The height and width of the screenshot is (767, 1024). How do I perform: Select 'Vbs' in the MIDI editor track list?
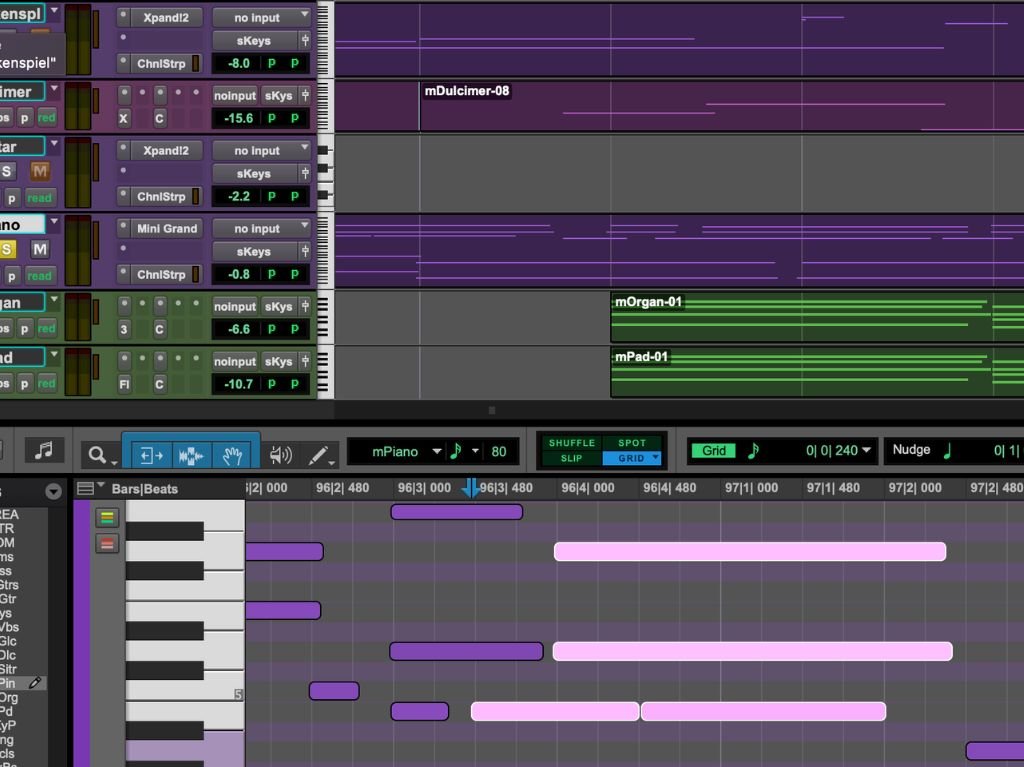8,627
